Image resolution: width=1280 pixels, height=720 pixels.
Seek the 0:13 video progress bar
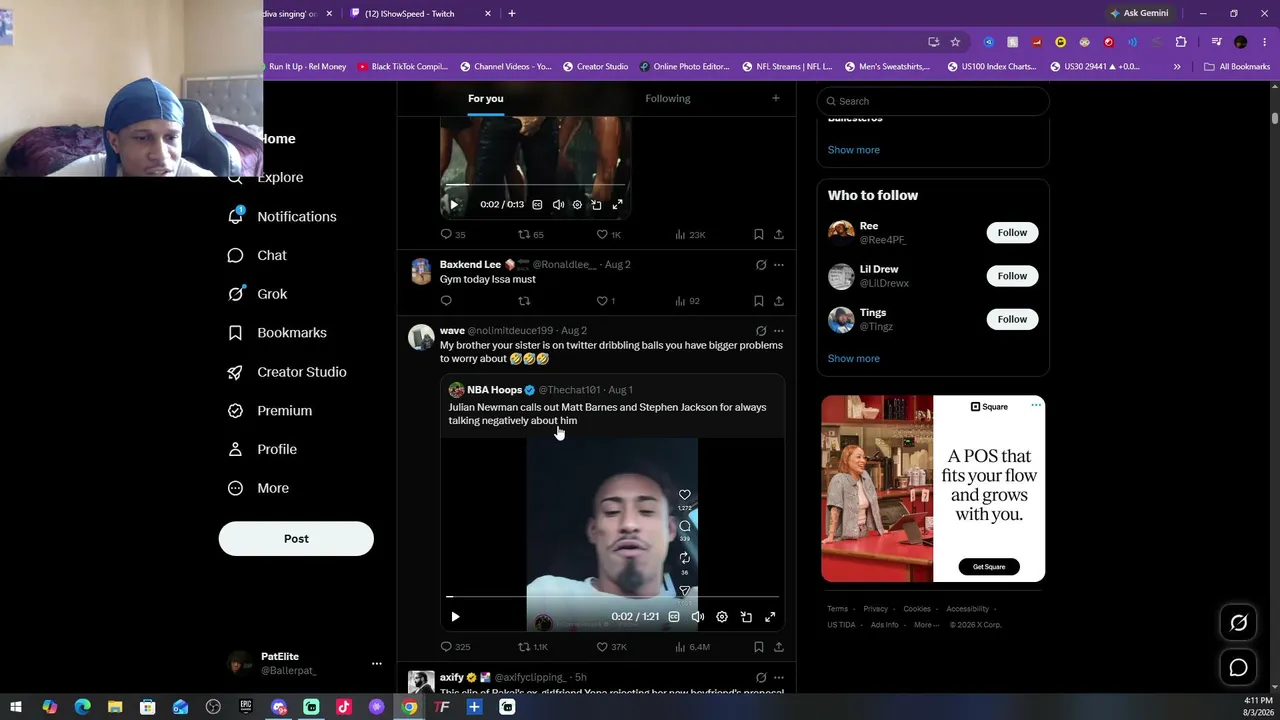click(535, 185)
